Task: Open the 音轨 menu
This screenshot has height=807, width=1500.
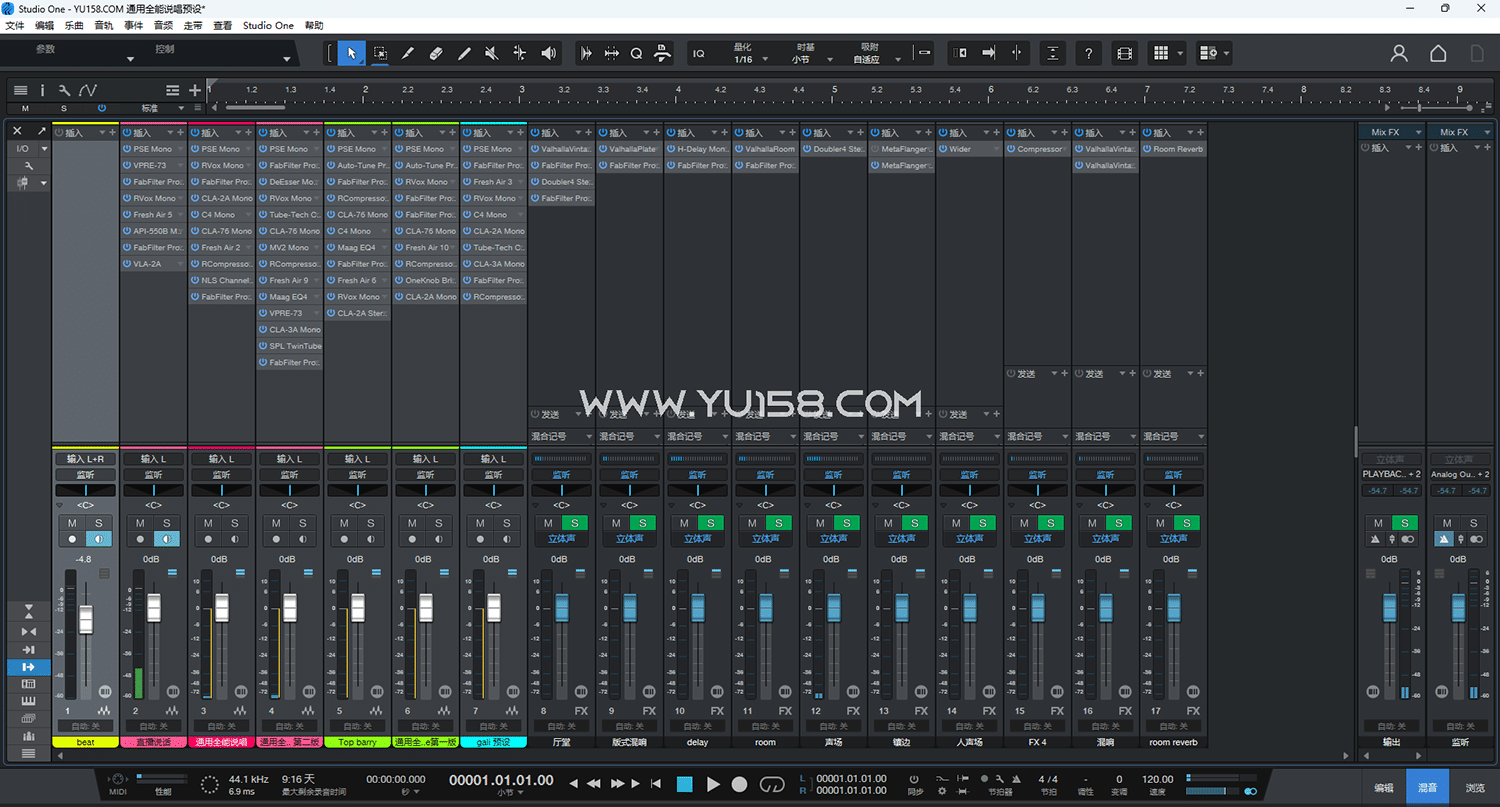Action: point(103,25)
